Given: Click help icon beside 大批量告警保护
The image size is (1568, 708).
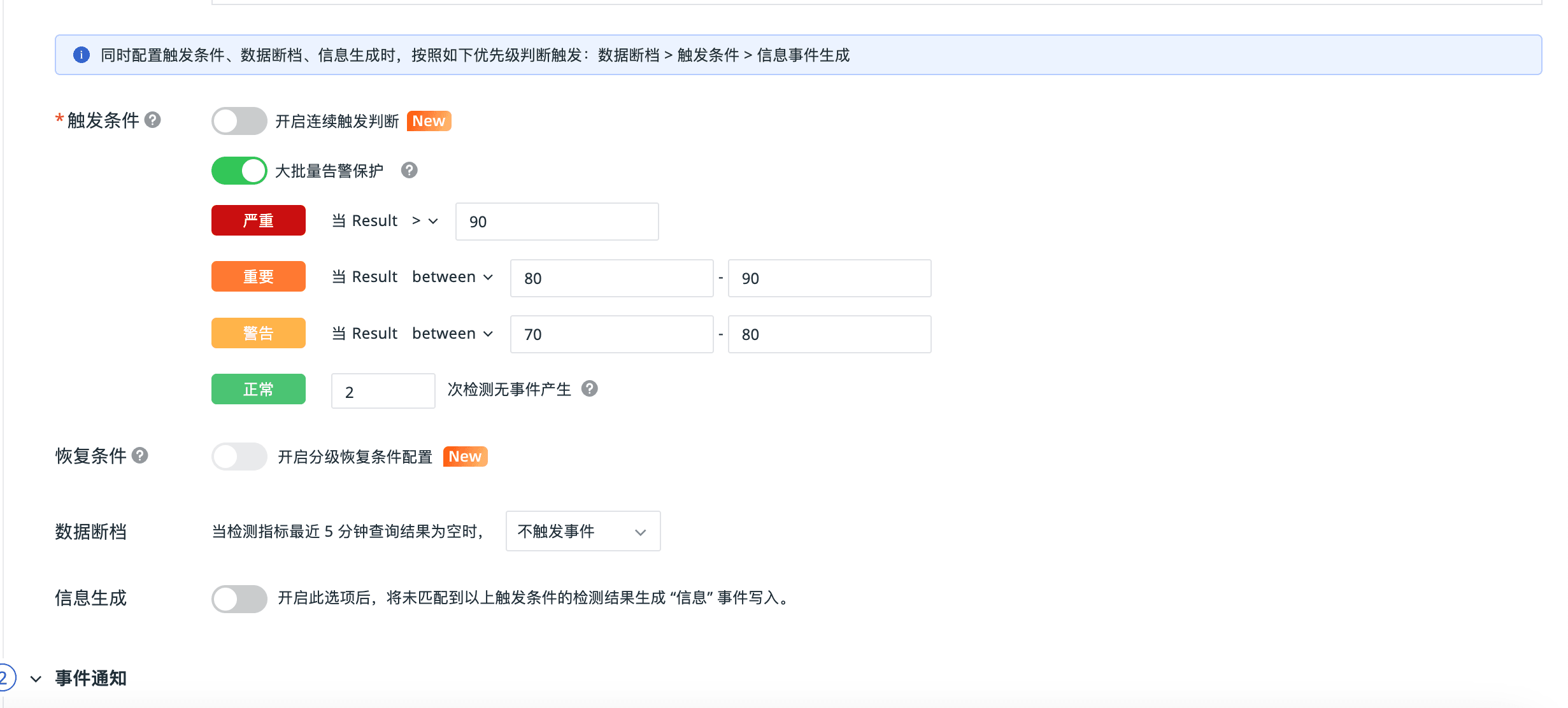Looking at the screenshot, I should [x=409, y=170].
